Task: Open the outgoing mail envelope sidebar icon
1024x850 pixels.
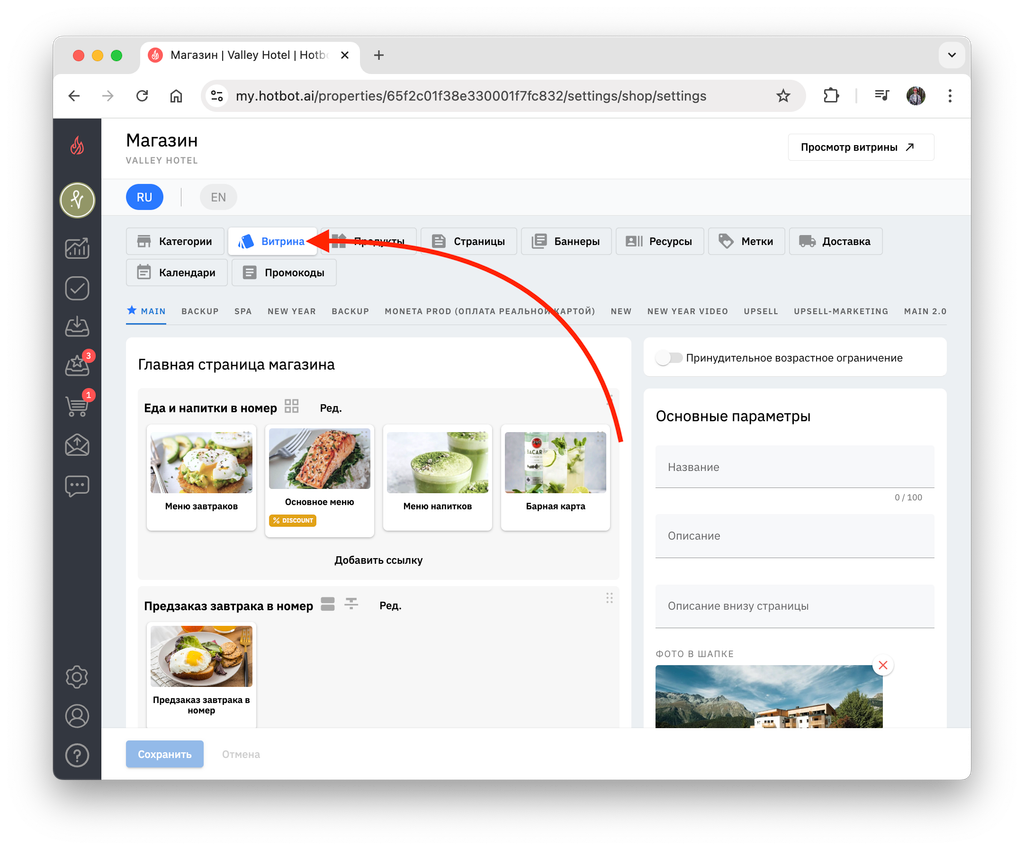Action: pyautogui.click(x=77, y=445)
